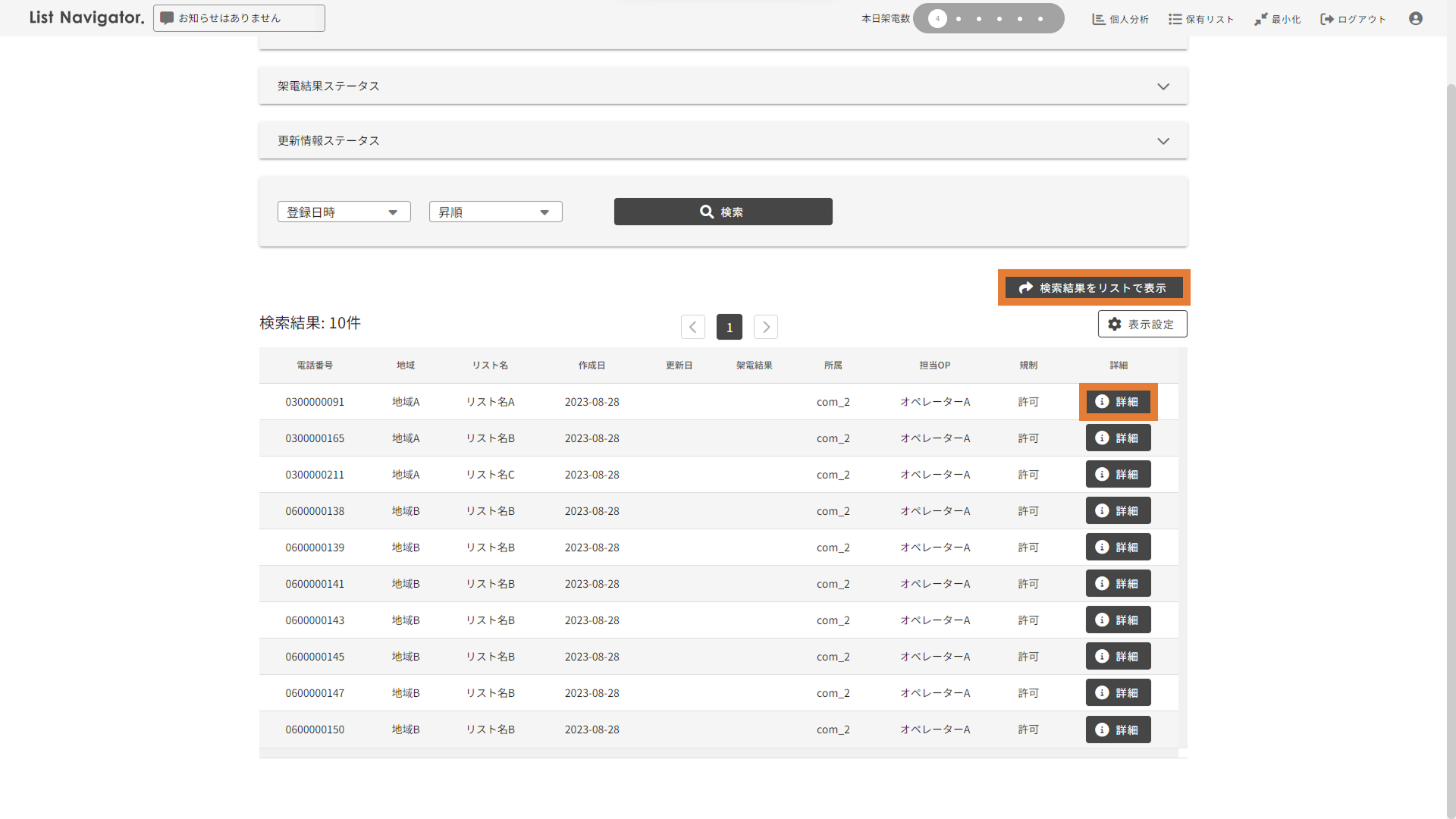Click the magnifier 検索 search button

[723, 212]
